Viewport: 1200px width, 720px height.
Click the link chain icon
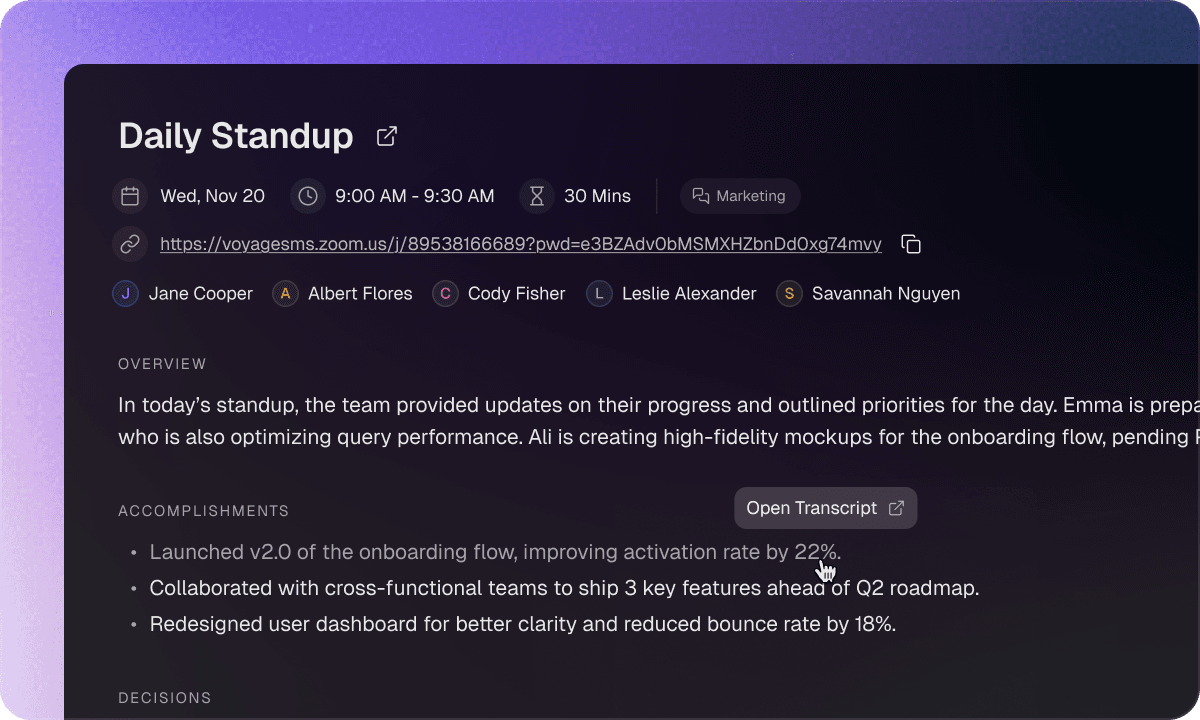tap(130, 244)
